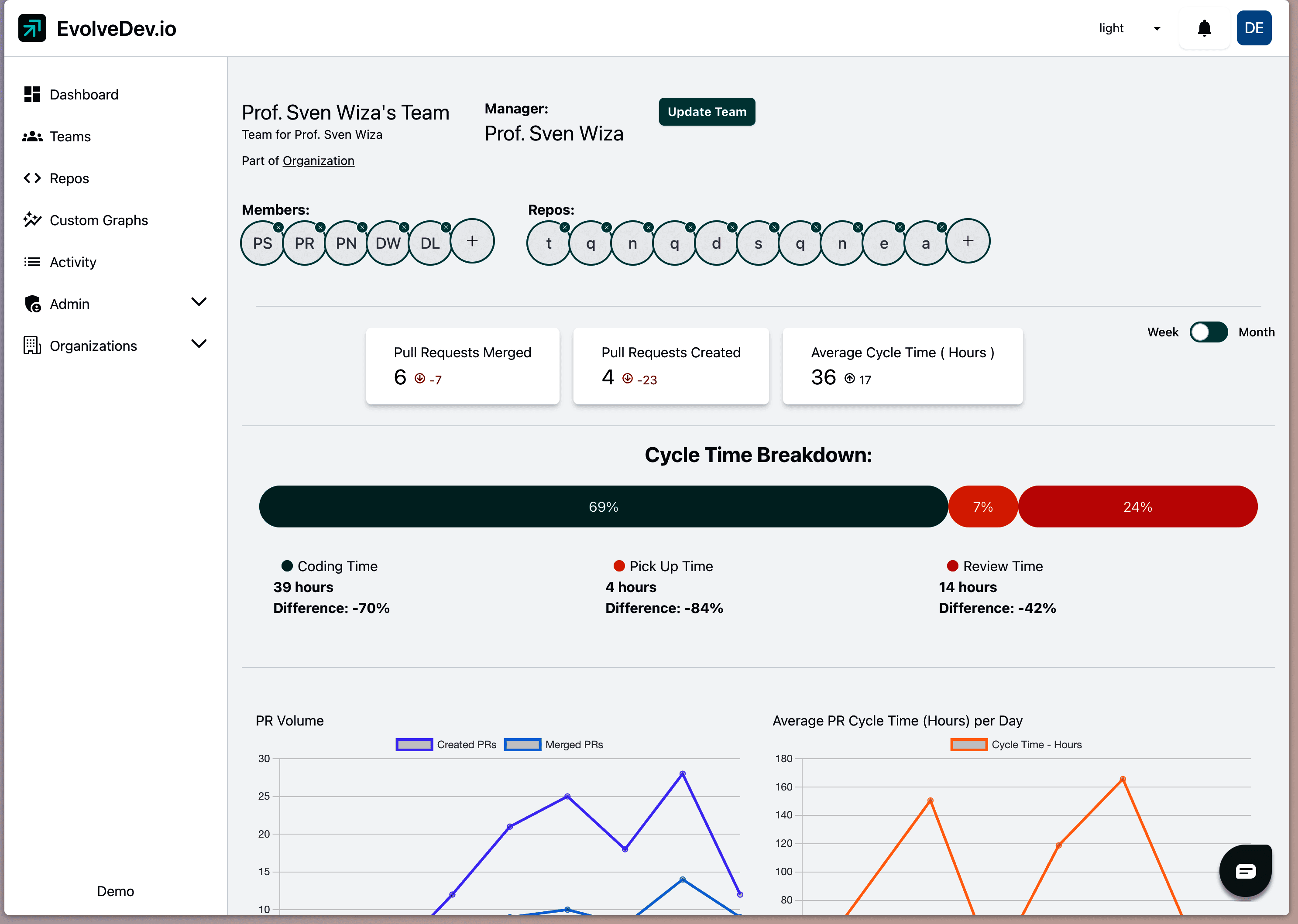1298x924 pixels.
Task: Click the DW member avatar
Action: point(388,243)
